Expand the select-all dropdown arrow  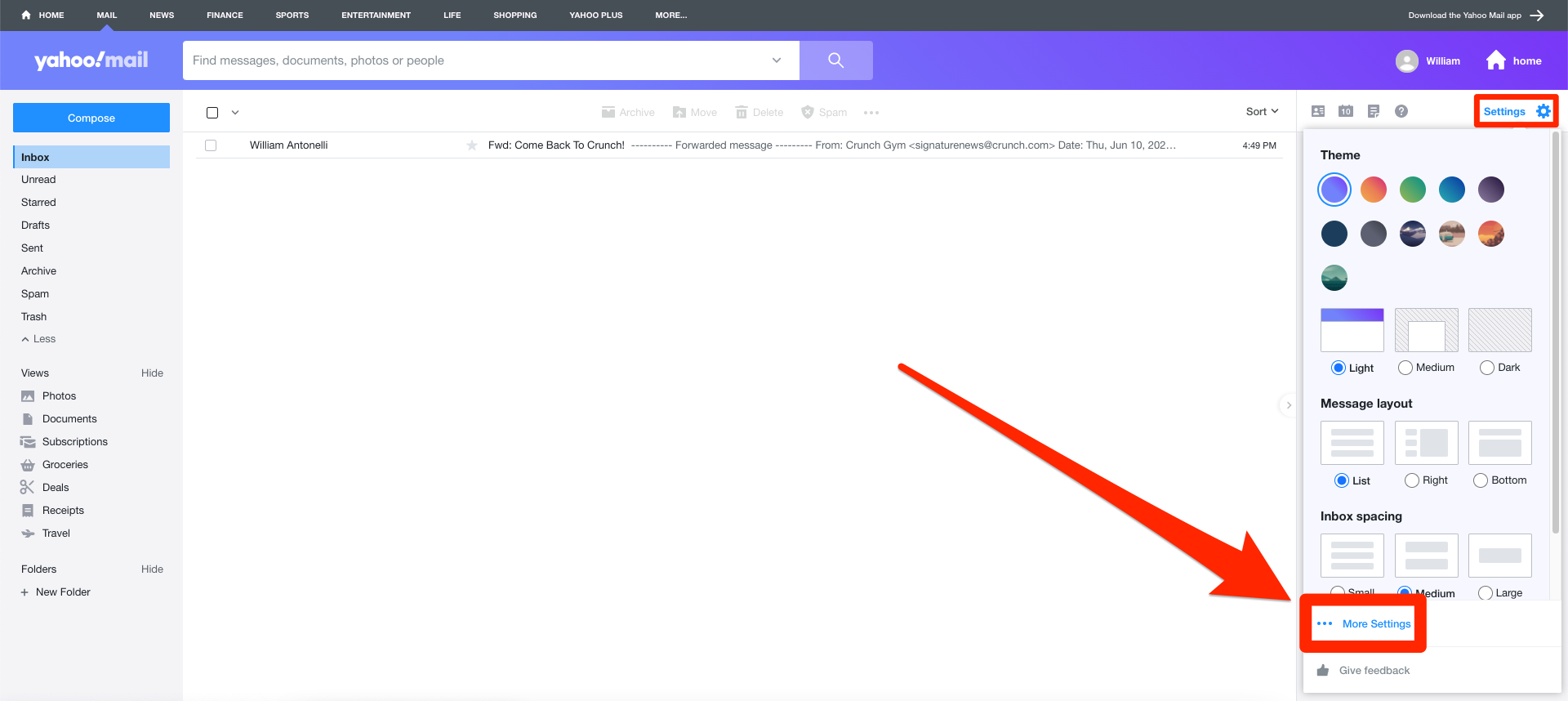pyautogui.click(x=235, y=113)
